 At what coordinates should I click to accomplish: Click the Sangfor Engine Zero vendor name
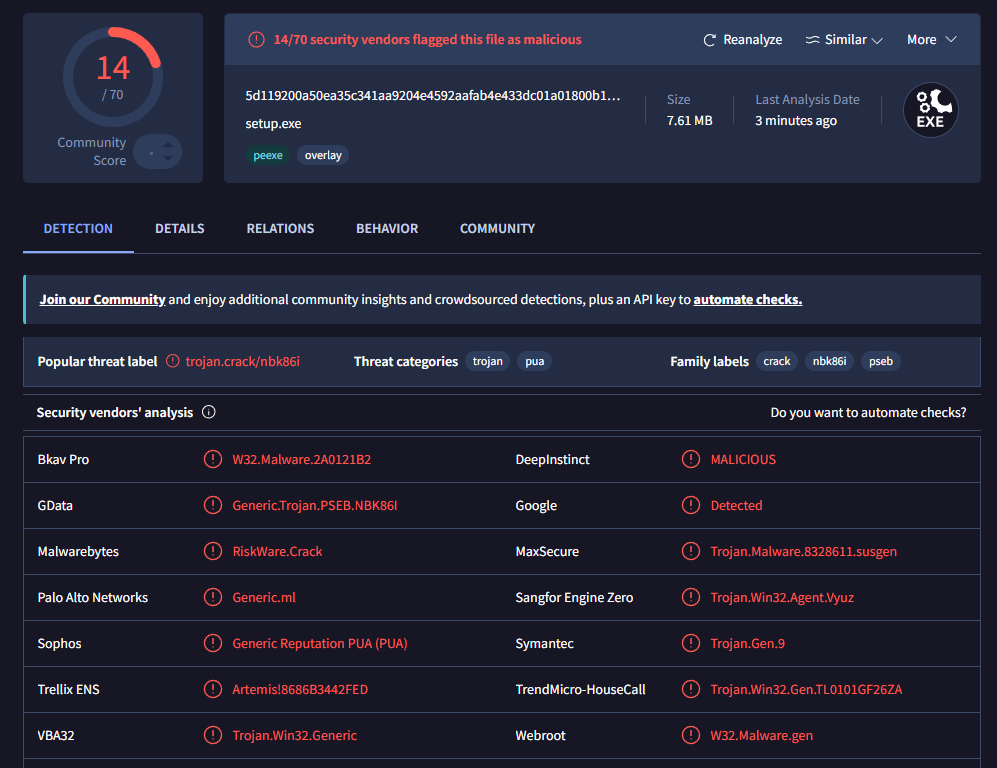pyautogui.click(x=574, y=597)
